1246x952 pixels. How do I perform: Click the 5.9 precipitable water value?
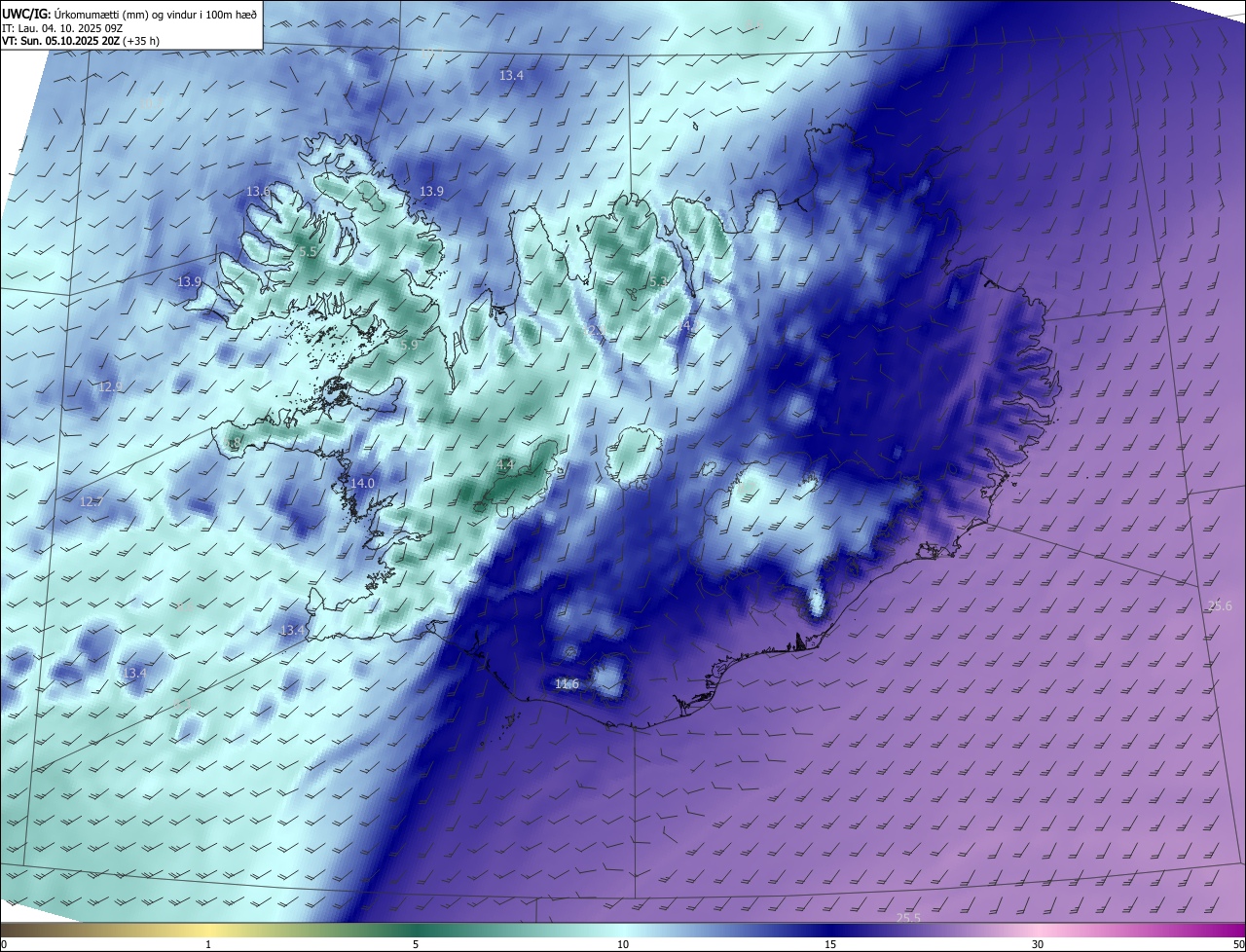tap(407, 345)
